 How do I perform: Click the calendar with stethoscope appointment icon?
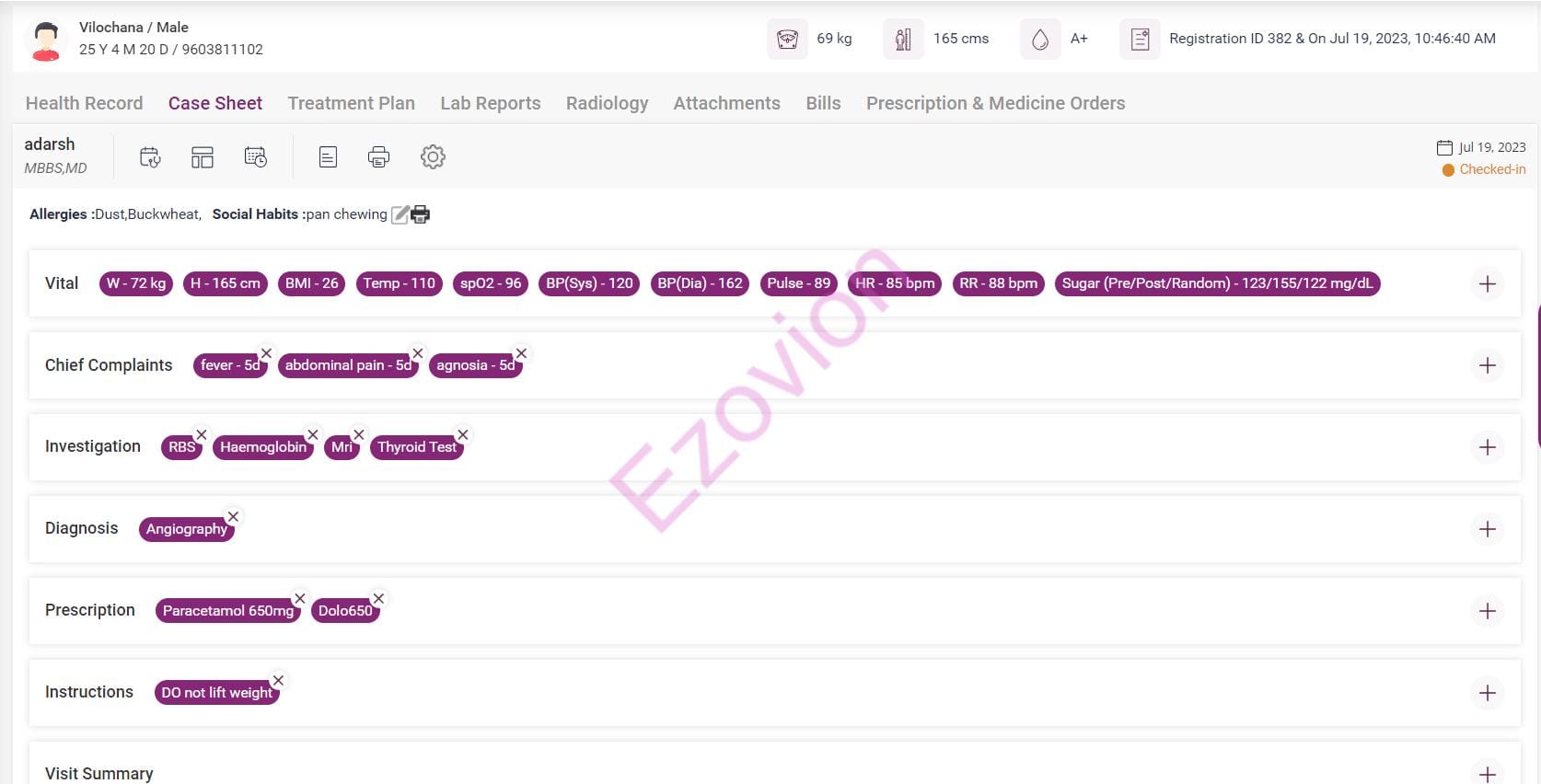150,157
